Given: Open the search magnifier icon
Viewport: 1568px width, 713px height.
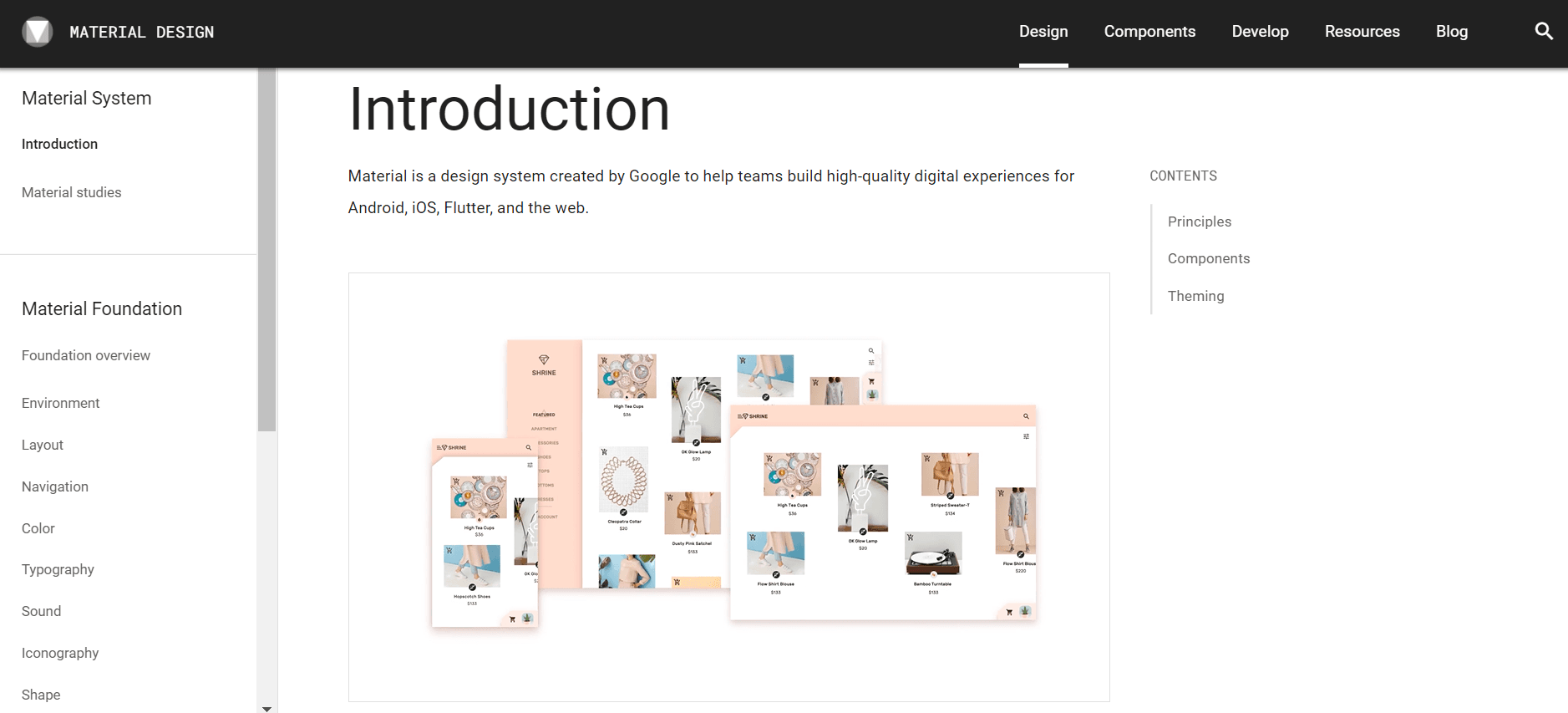Looking at the screenshot, I should click(1544, 32).
